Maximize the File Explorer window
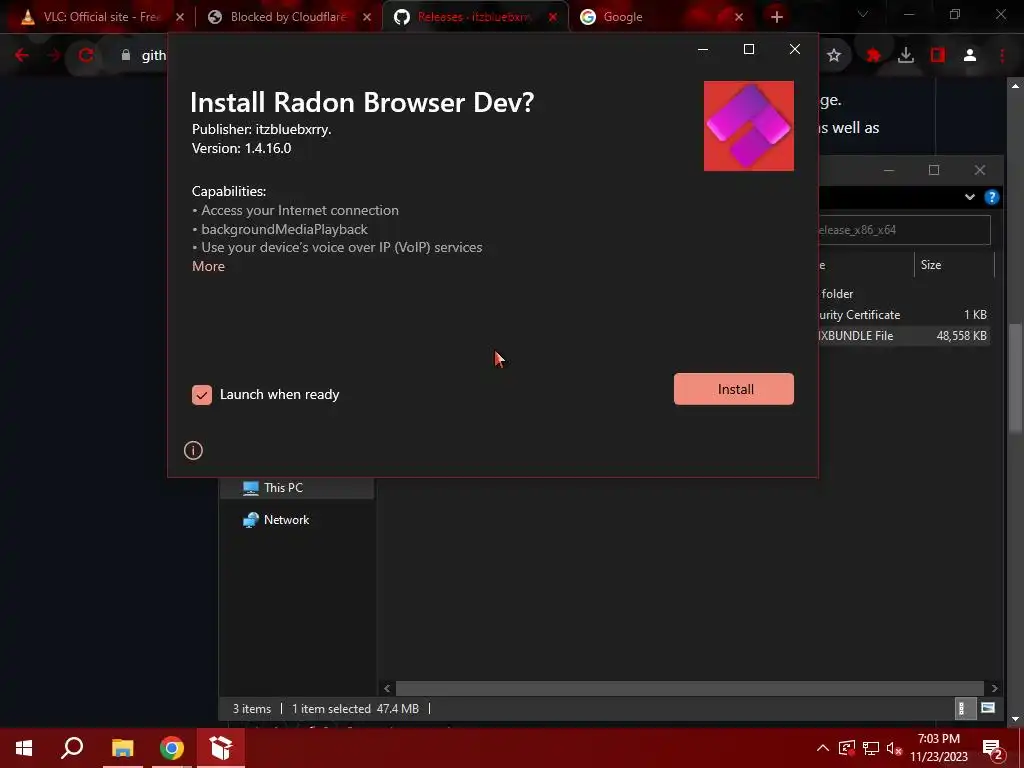The height and width of the screenshot is (768, 1024). click(x=934, y=170)
